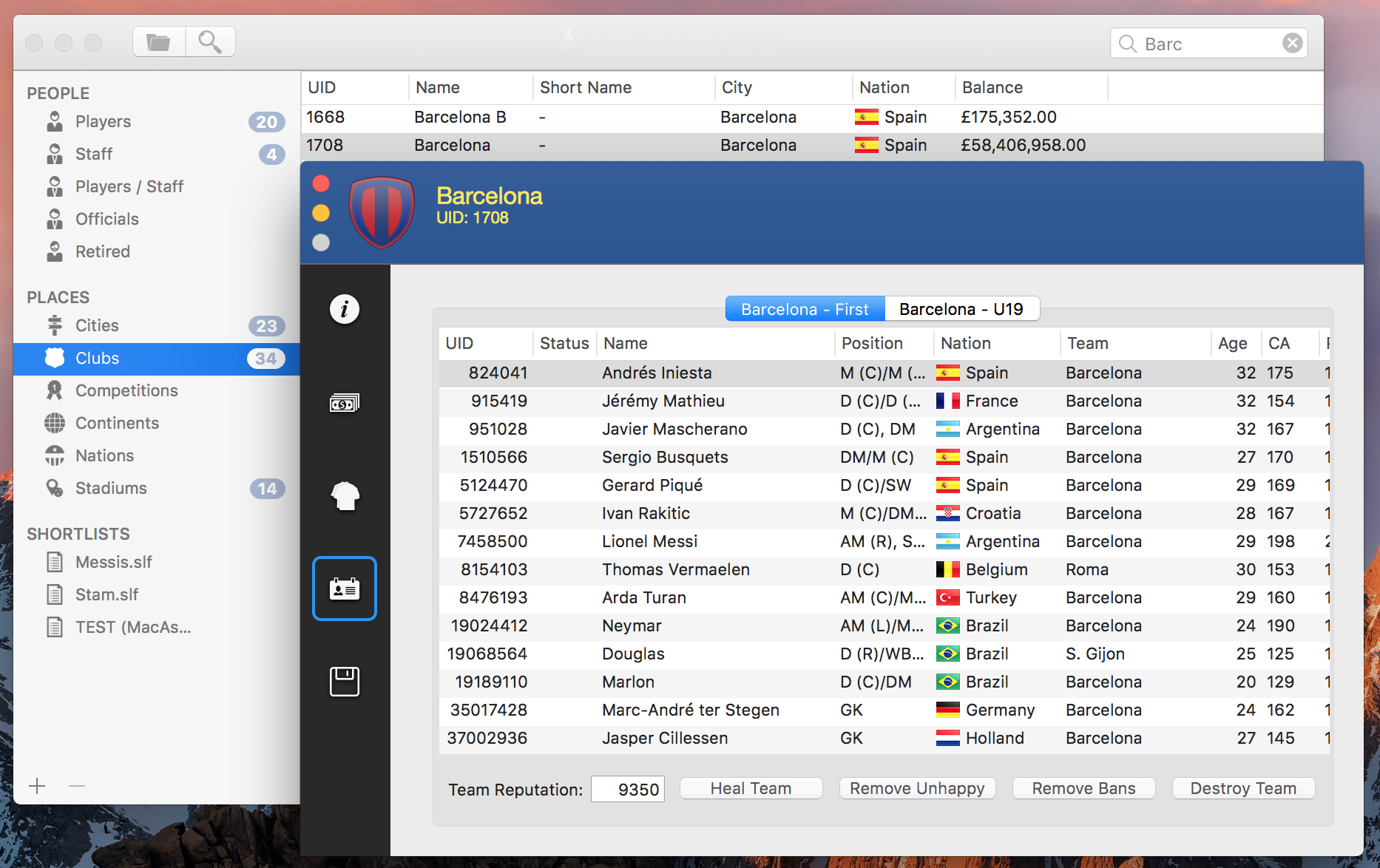Sort squad table by Status column
Image resolution: width=1380 pixels, height=868 pixels.
coord(564,343)
